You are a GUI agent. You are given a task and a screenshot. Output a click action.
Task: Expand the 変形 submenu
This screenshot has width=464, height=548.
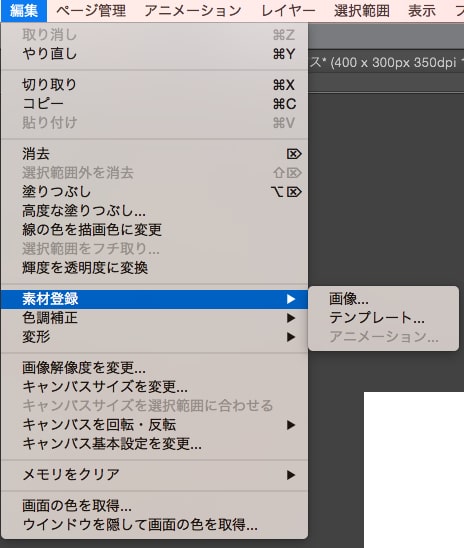(x=154, y=337)
